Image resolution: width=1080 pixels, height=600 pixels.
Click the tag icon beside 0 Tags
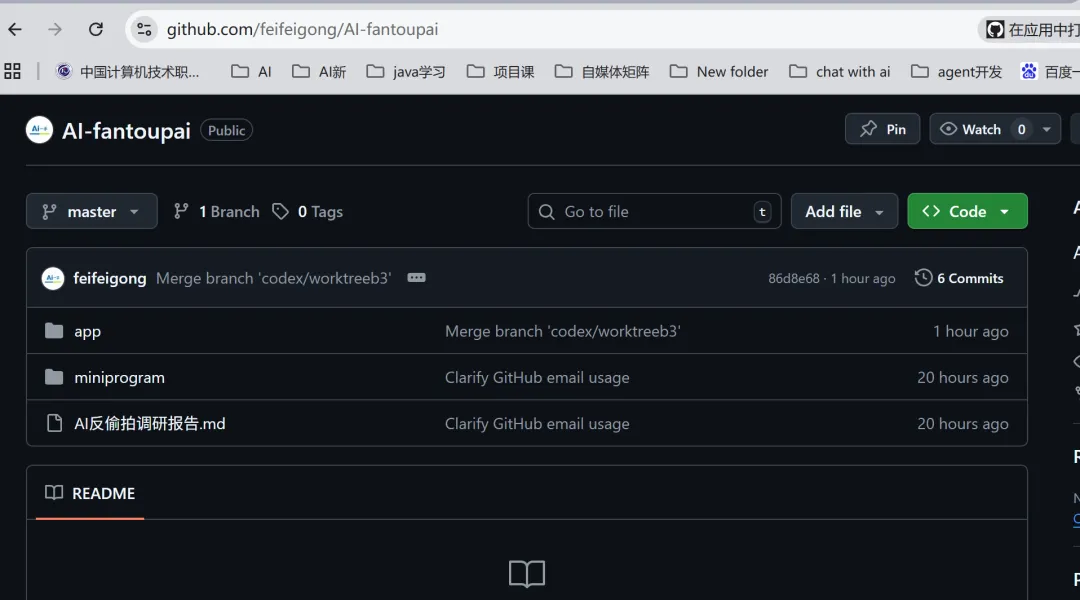pos(280,211)
